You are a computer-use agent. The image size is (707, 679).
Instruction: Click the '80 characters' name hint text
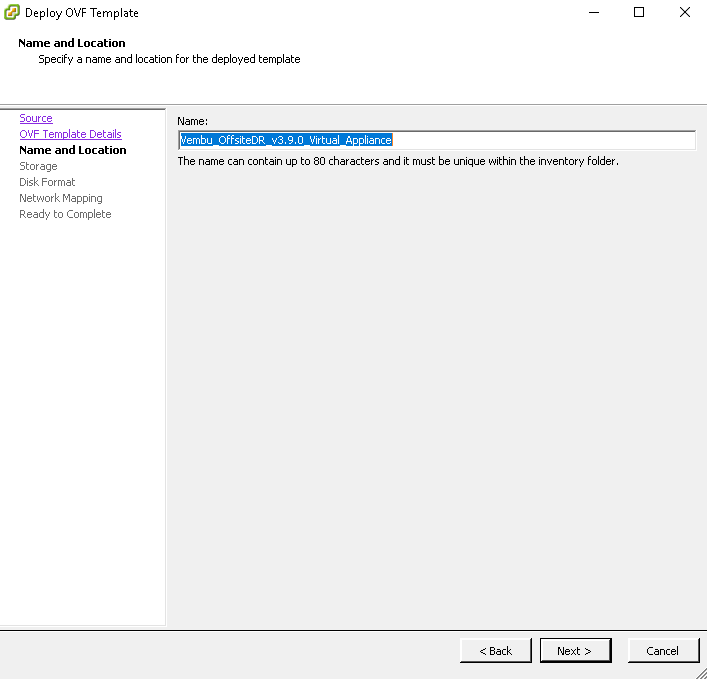tap(398, 161)
